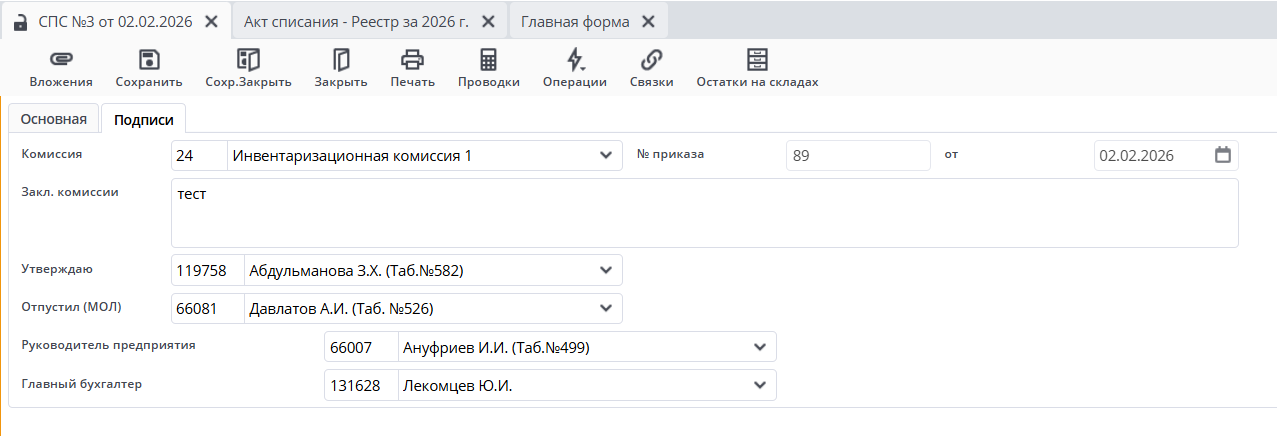Open the Печать printer icon
Viewport: 1277px width, 436px height.
pos(412,60)
